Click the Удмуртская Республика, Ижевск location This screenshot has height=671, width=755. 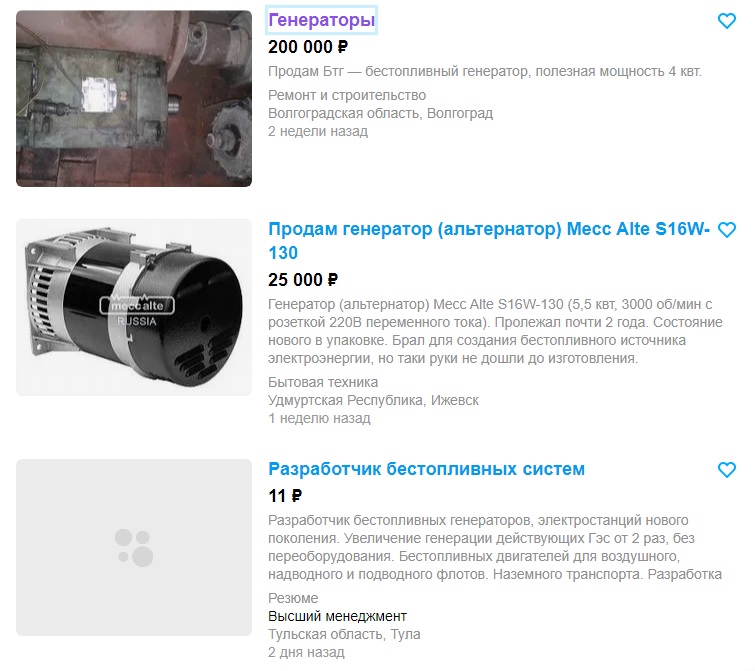point(373,400)
